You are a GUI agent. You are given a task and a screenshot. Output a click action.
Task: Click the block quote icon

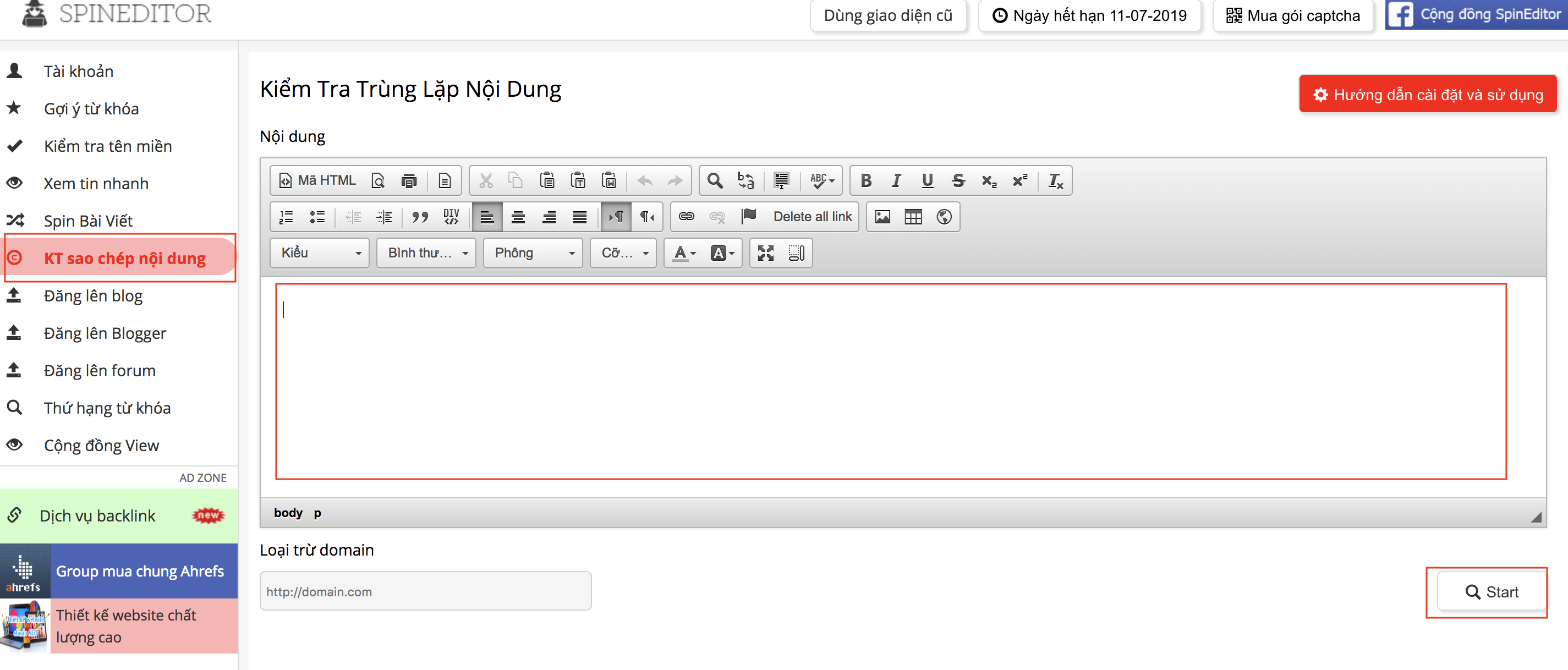420,217
